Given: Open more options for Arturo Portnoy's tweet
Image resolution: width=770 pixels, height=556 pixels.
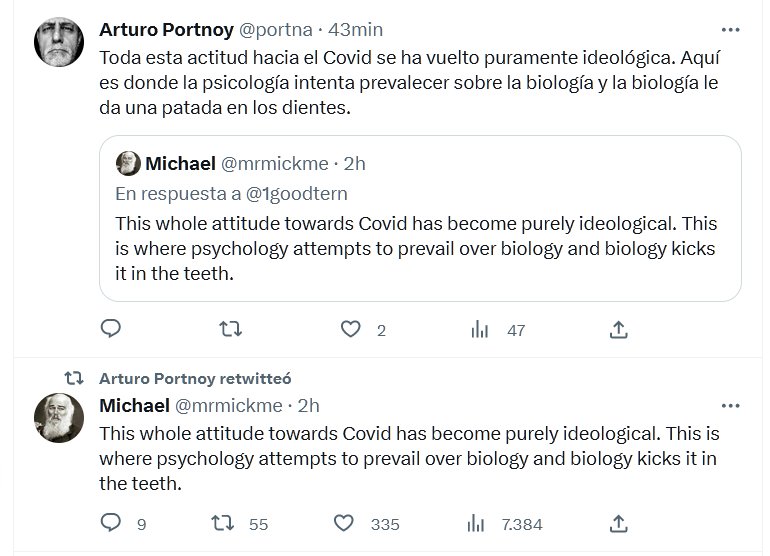Looking at the screenshot, I should pos(734,29).
